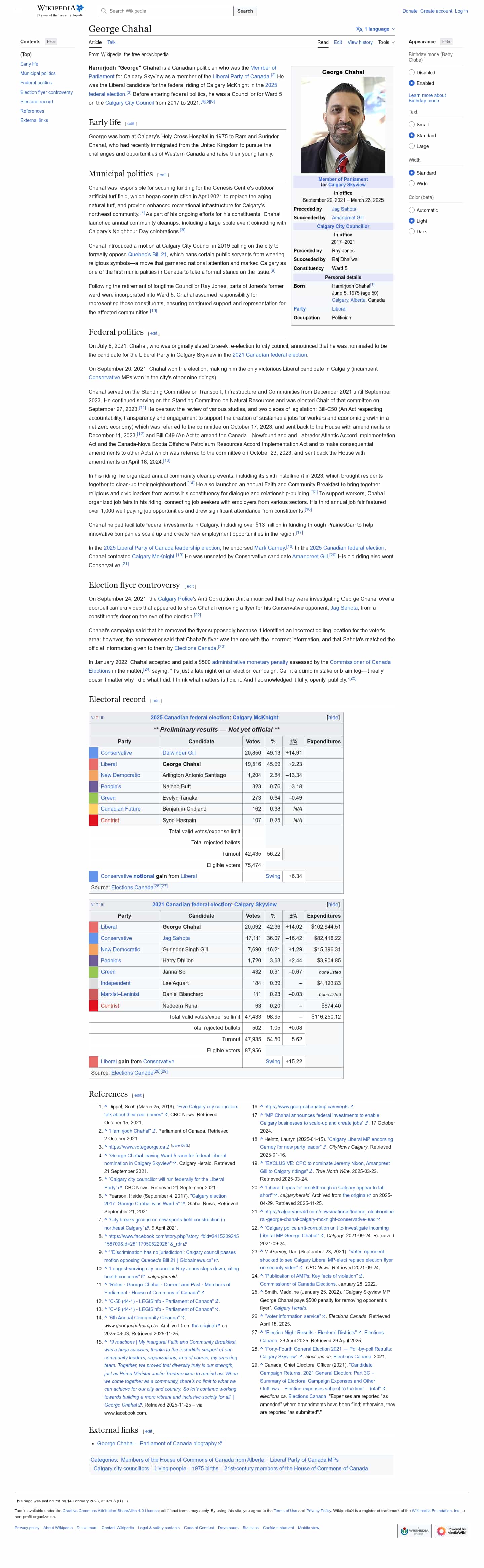Select Dark color mode
The height and width of the screenshot is (1568, 484).
coord(412,232)
